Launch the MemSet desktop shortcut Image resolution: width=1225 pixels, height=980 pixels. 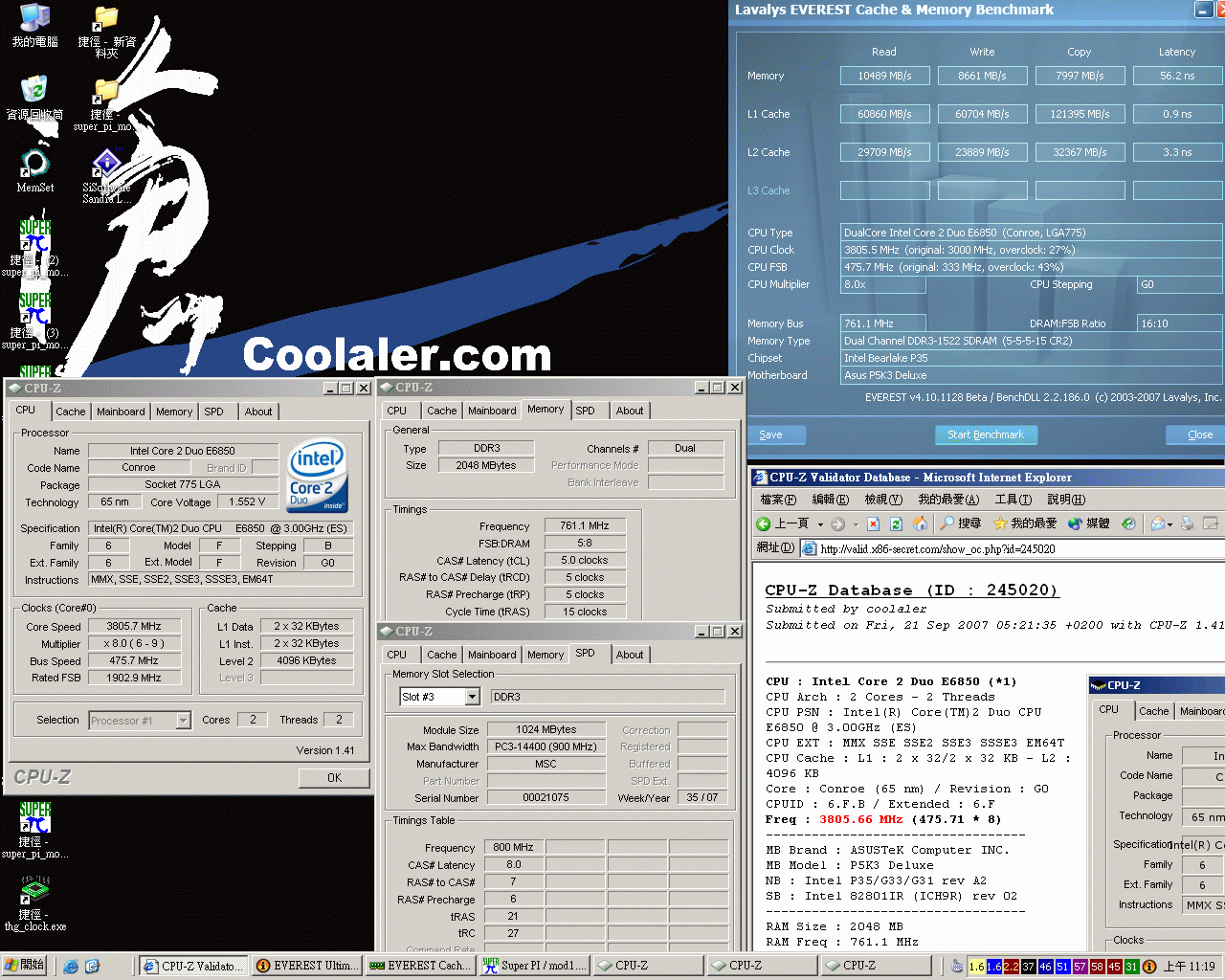[35, 170]
